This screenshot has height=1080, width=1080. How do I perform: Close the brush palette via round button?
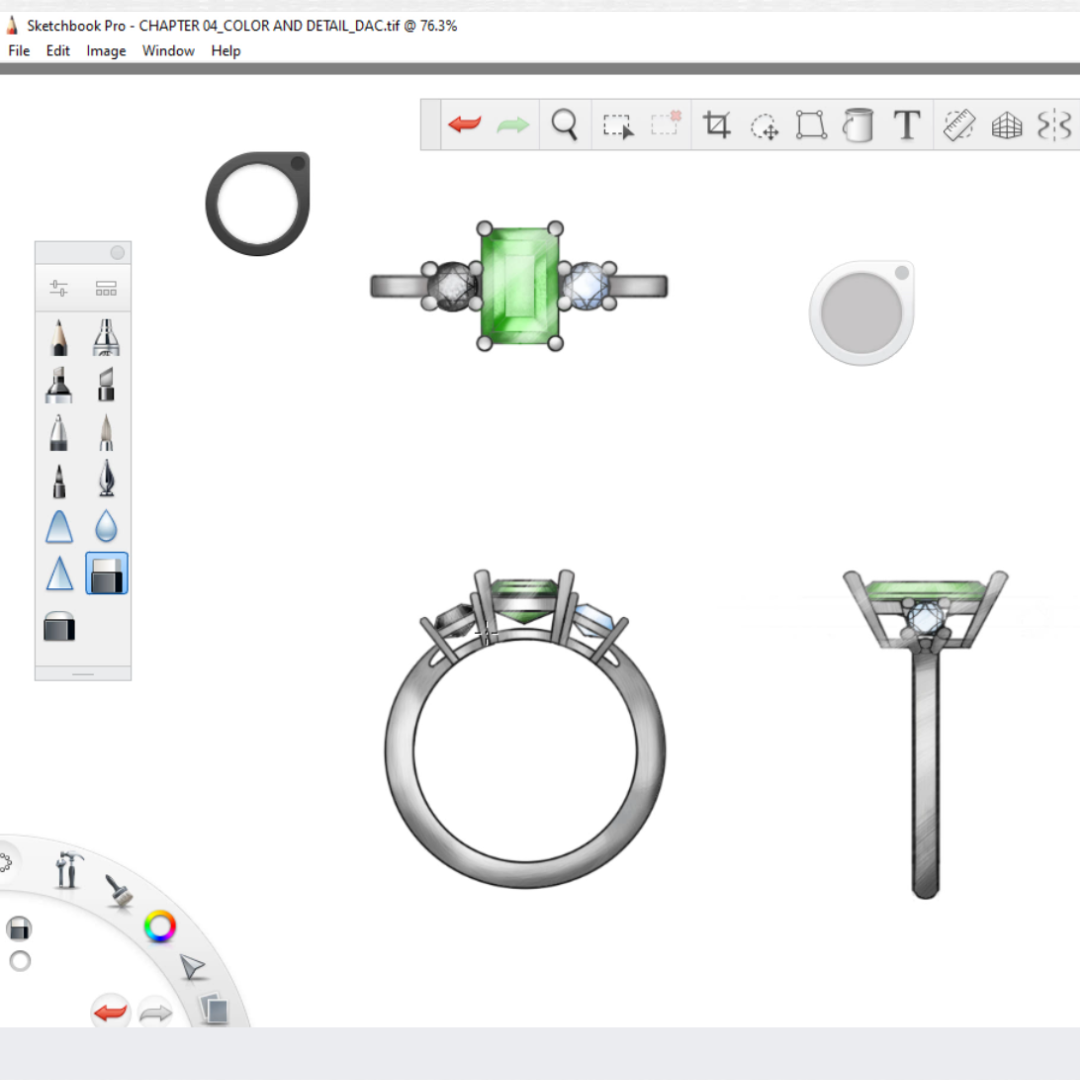[118, 253]
